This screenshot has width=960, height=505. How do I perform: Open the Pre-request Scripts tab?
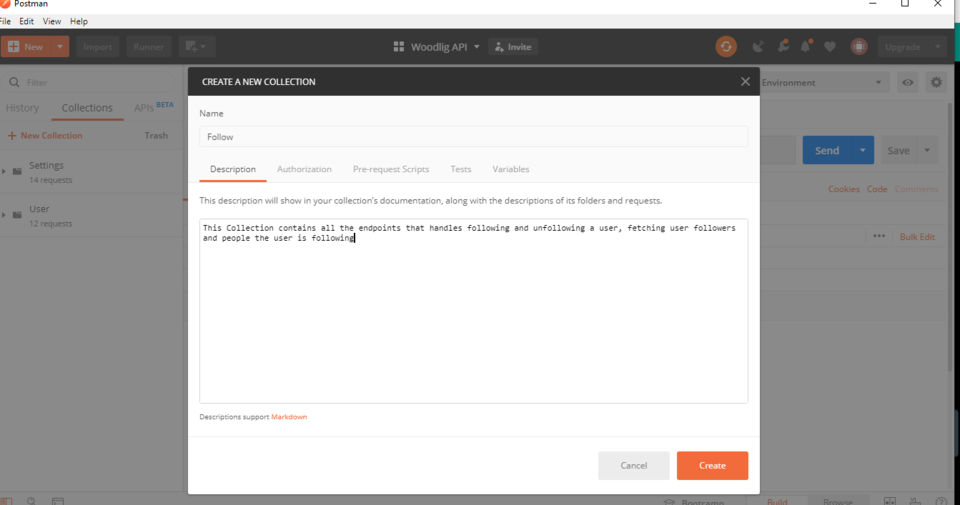coord(391,169)
